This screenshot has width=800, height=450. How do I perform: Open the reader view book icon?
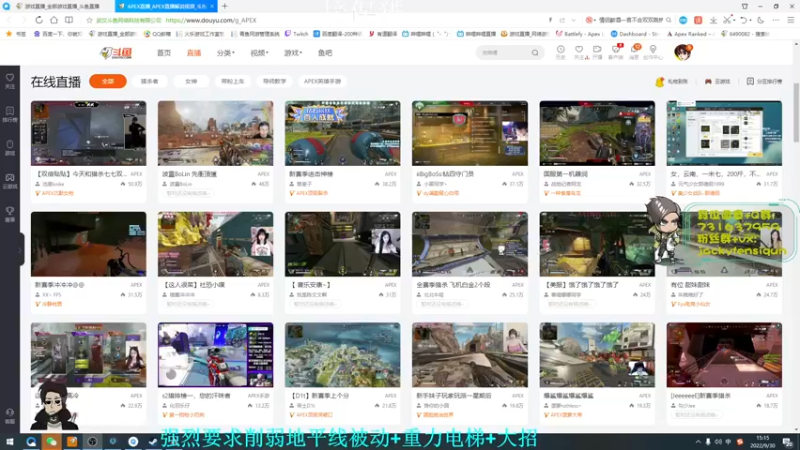click(x=69, y=20)
